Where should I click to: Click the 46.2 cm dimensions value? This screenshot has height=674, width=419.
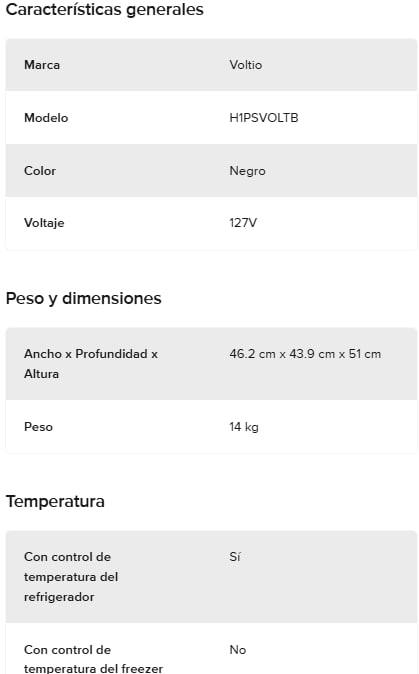click(x=305, y=354)
